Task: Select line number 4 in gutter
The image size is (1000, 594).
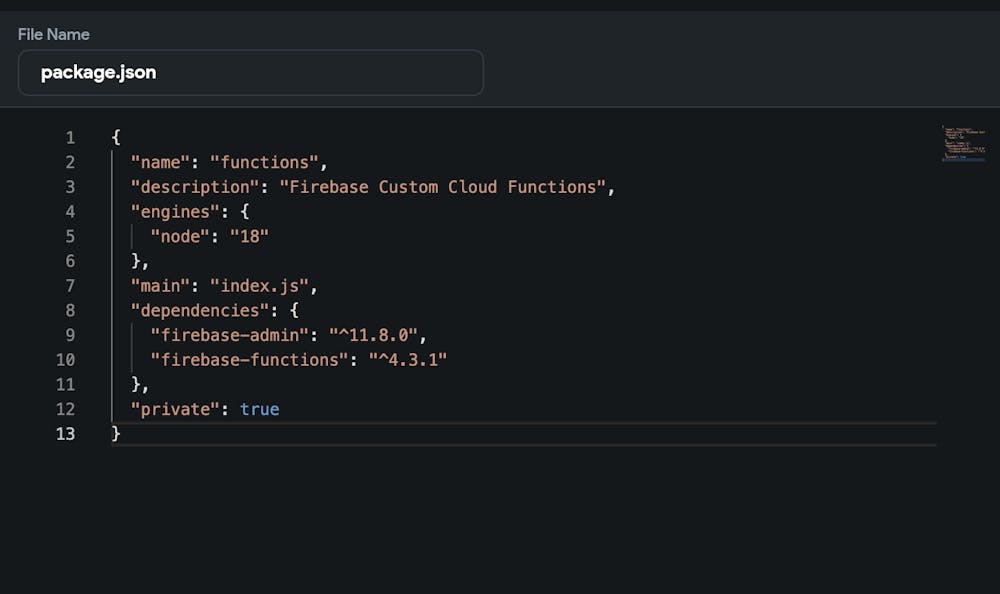Action: pyautogui.click(x=70, y=211)
